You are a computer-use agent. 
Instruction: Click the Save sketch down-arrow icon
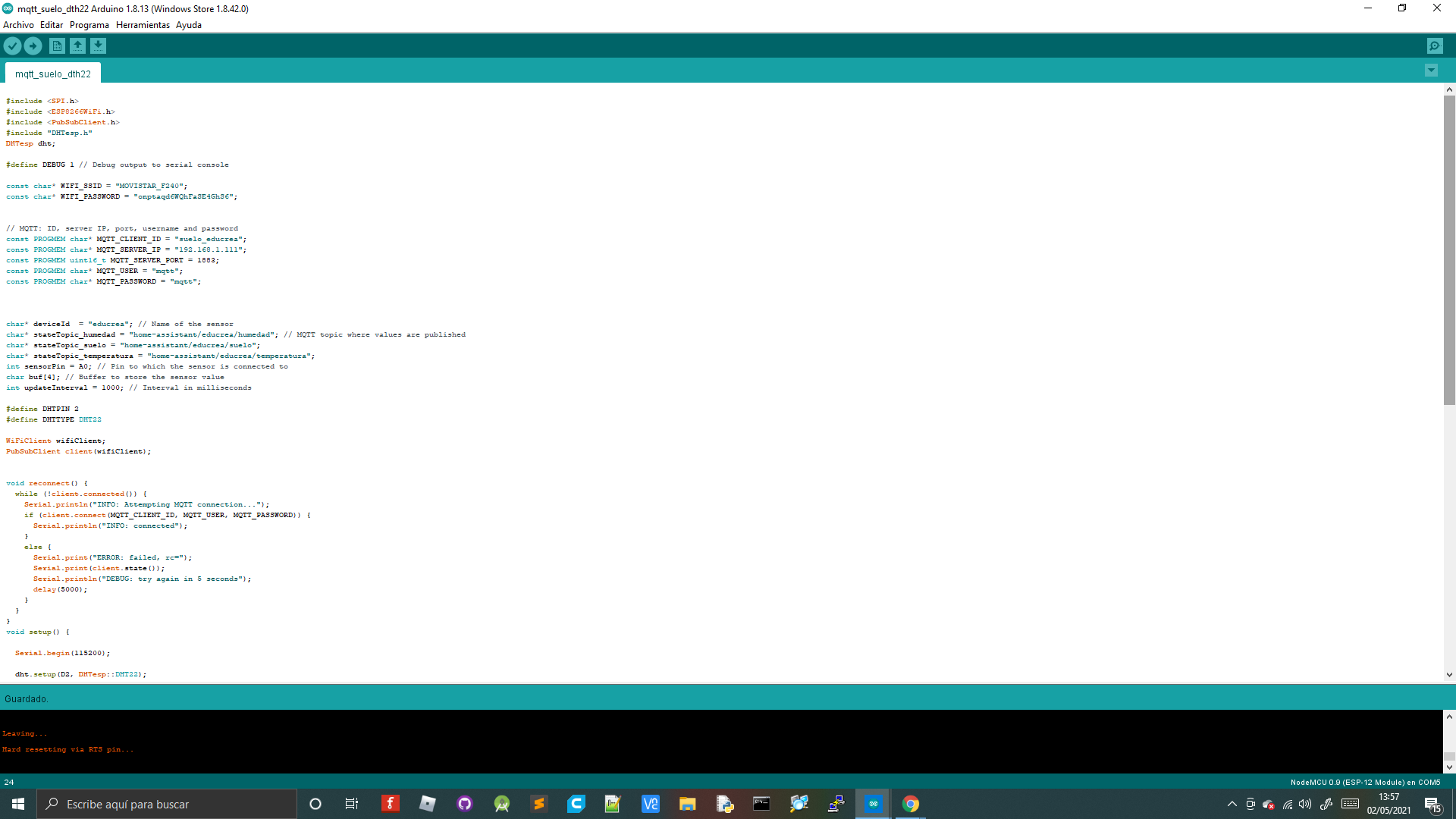click(x=98, y=46)
